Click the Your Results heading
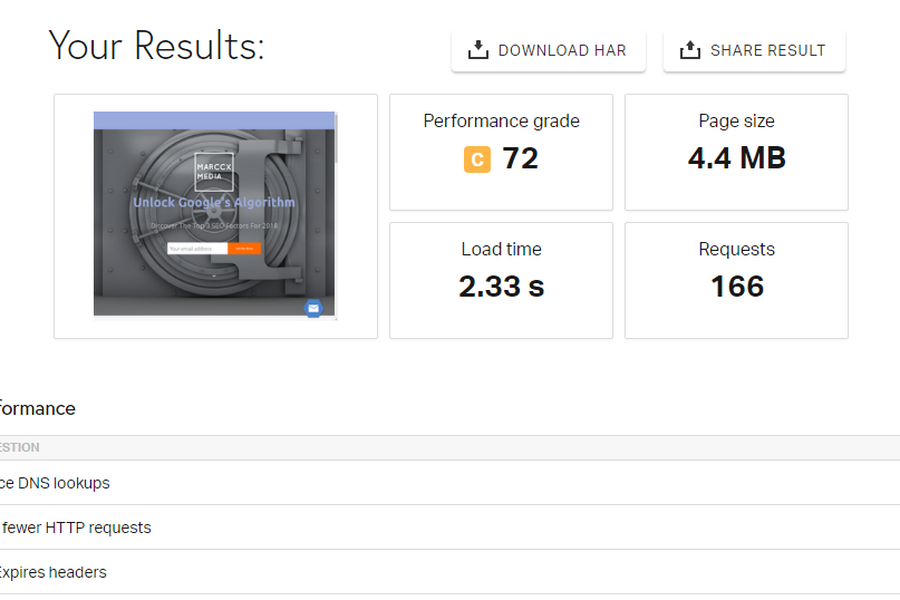This screenshot has height=600, width=900. [156, 46]
